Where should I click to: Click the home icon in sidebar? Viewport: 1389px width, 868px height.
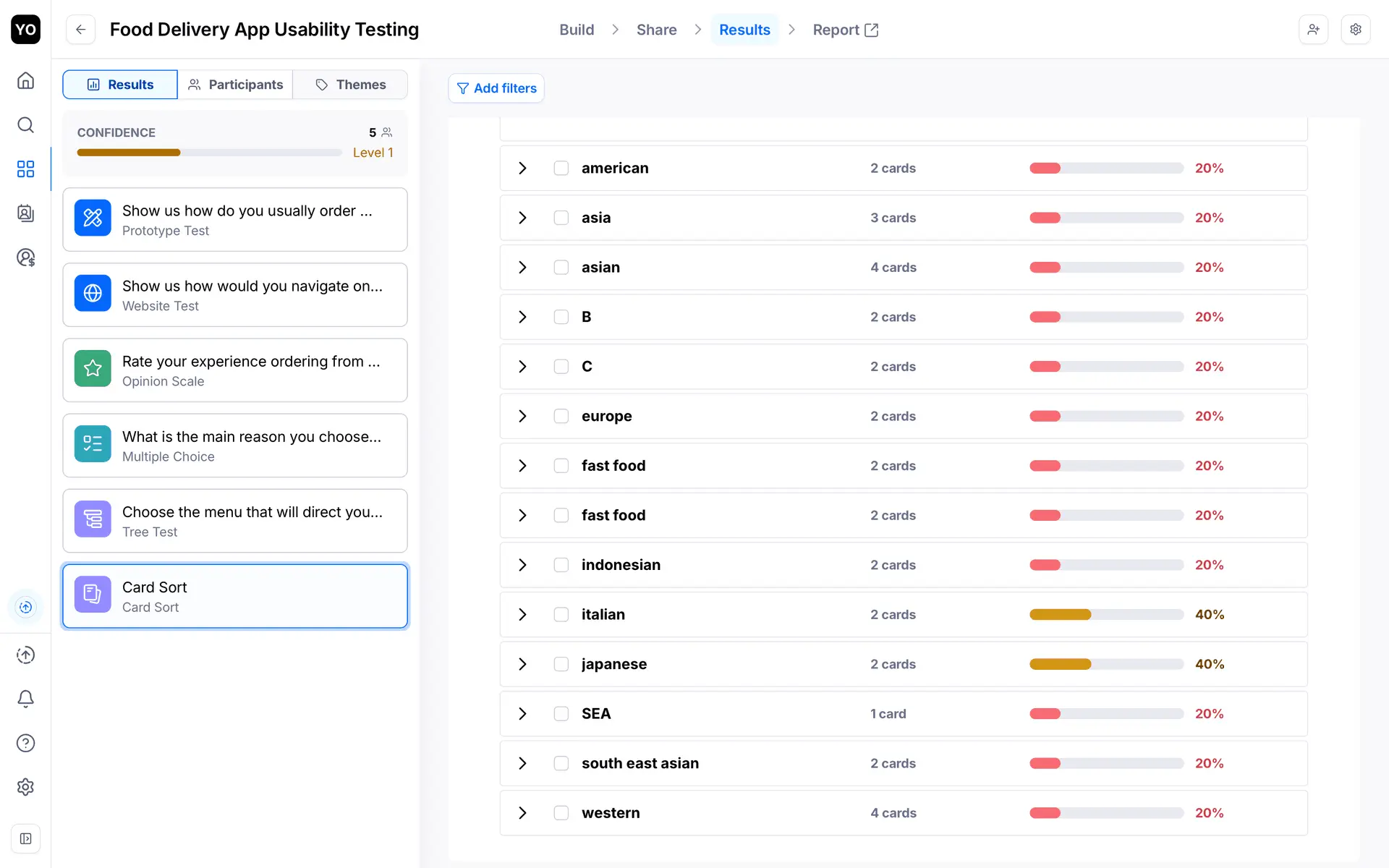(x=25, y=80)
